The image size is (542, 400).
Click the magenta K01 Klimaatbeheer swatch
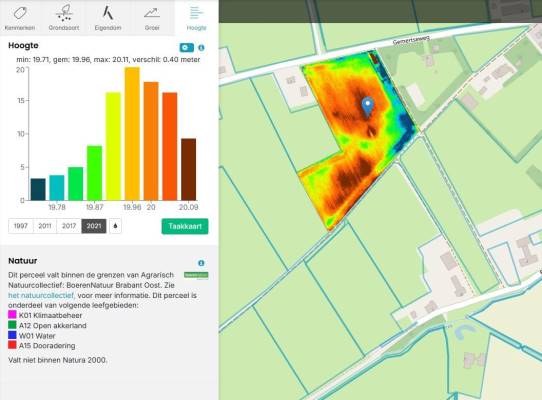pyautogui.click(x=12, y=315)
